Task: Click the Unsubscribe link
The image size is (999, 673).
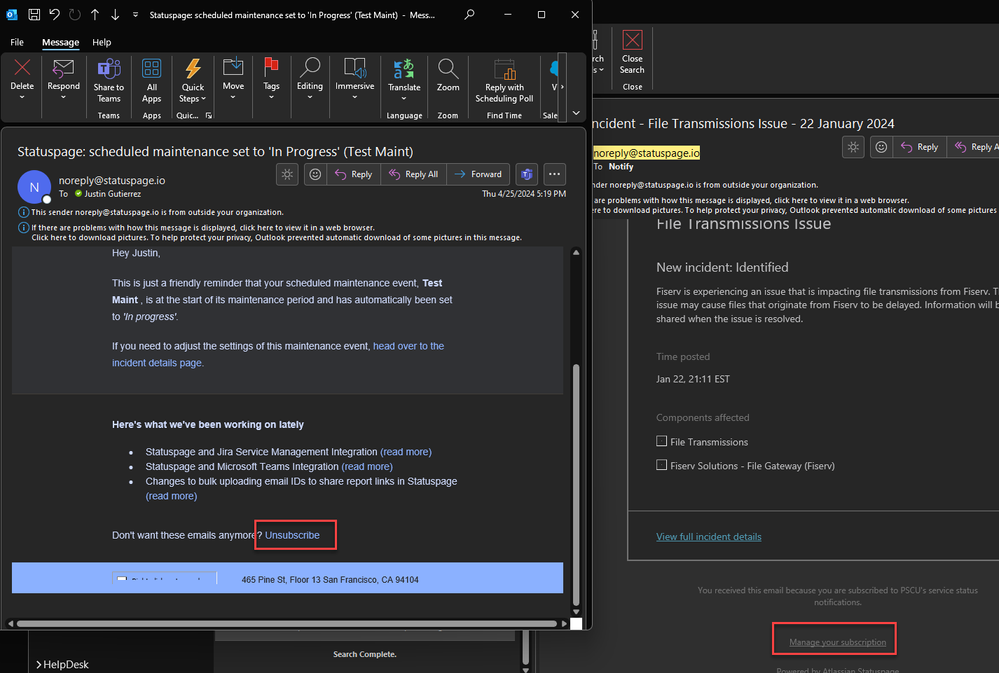Action: click(x=292, y=535)
